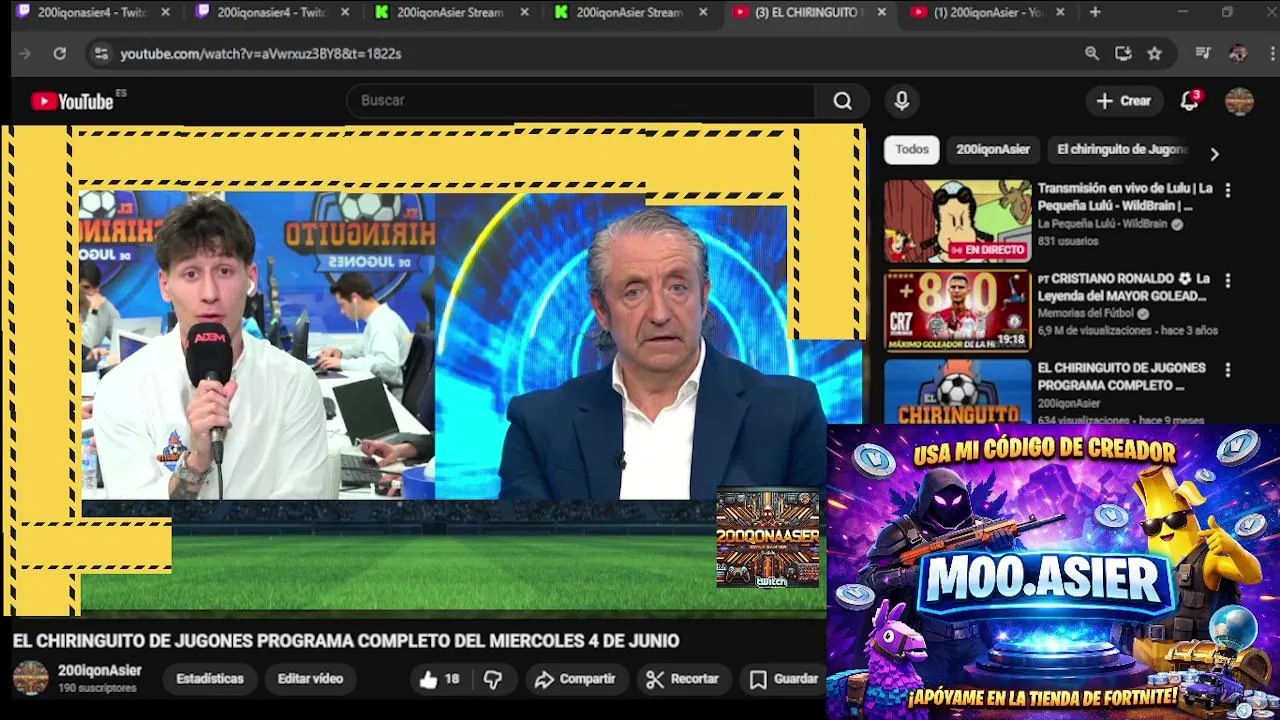Open the browser zoom magnifier icon
The image size is (1280, 720).
[x=1091, y=54]
